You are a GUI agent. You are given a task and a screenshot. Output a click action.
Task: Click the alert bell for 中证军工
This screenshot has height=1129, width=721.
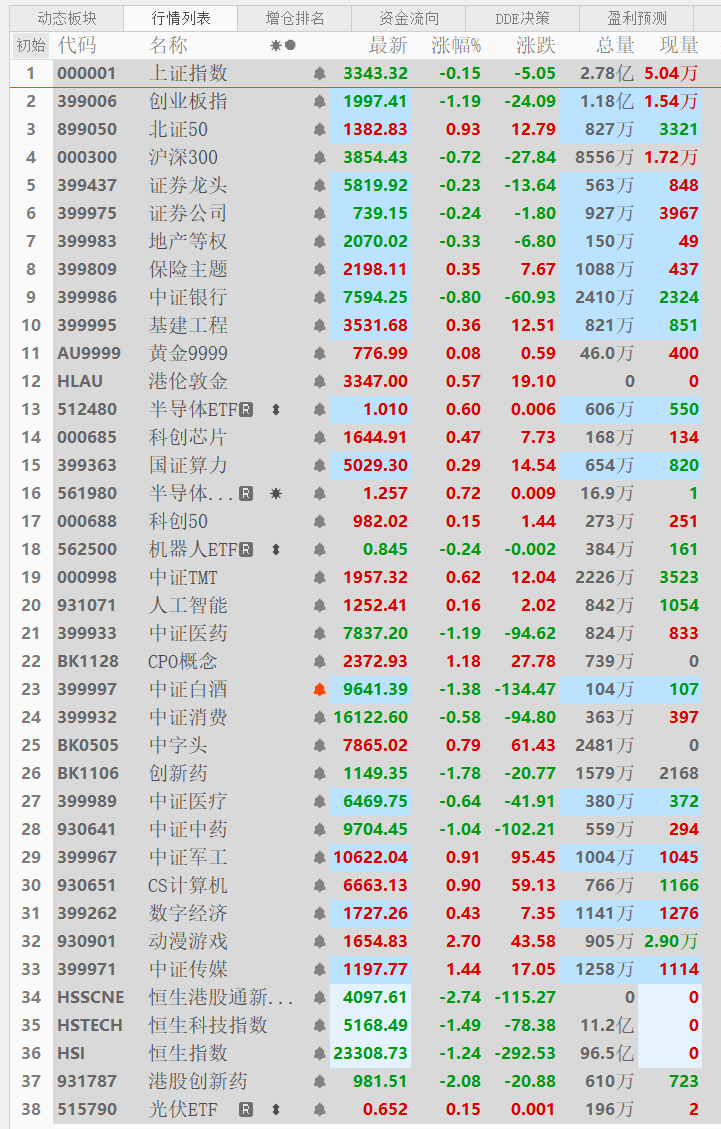pos(320,858)
